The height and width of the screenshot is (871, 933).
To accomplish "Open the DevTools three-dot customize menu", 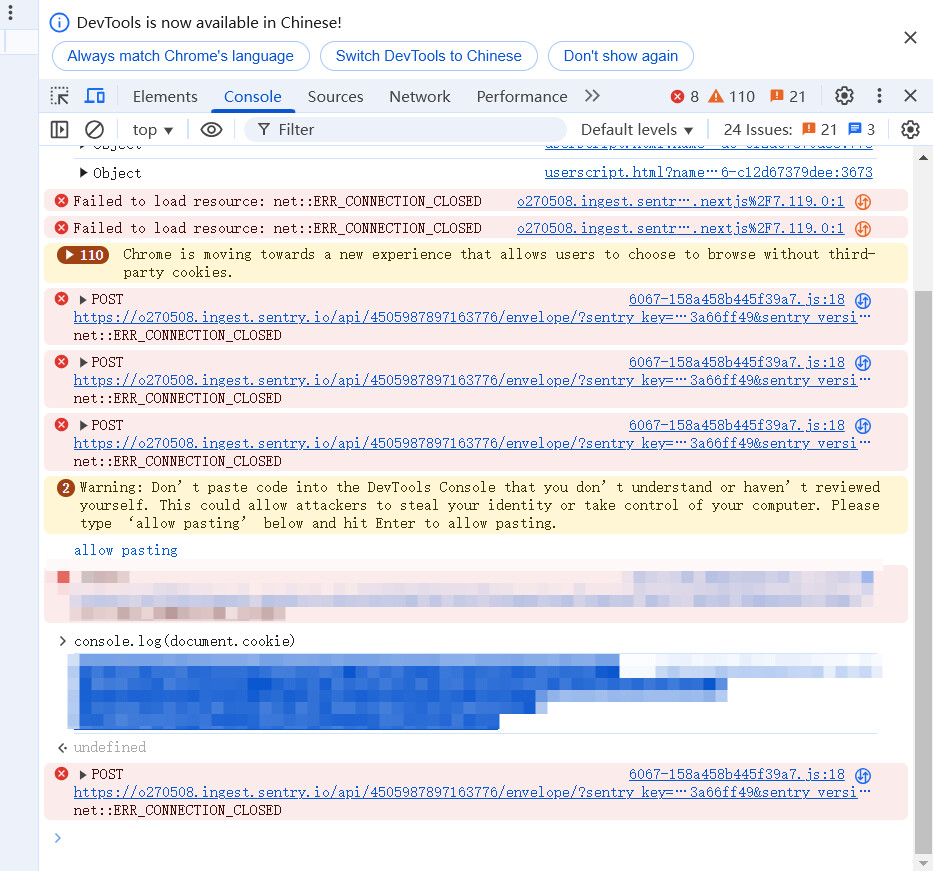I will [879, 96].
